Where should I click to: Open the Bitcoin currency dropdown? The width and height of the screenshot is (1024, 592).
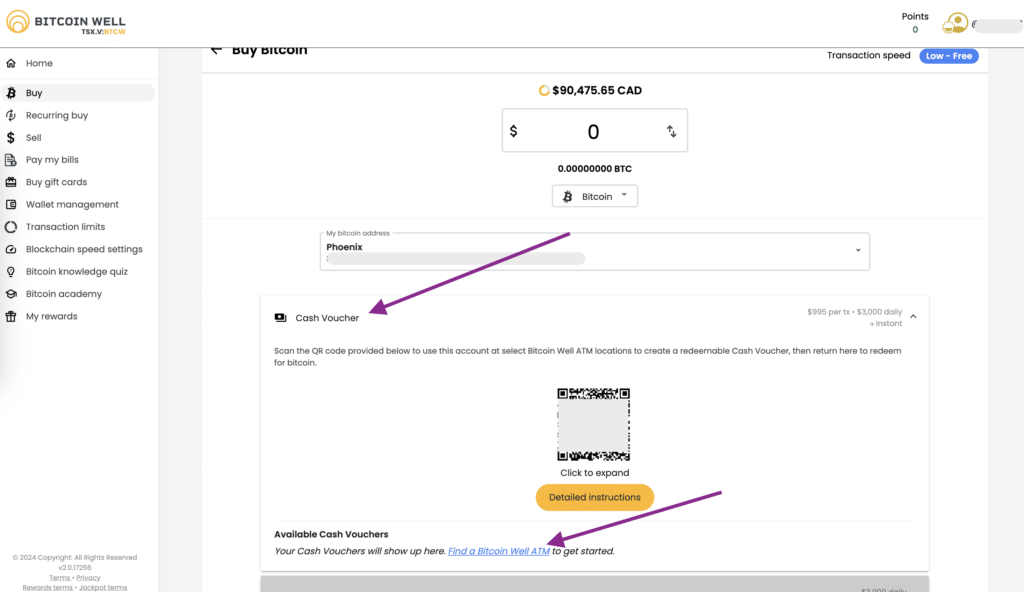[x=594, y=196]
